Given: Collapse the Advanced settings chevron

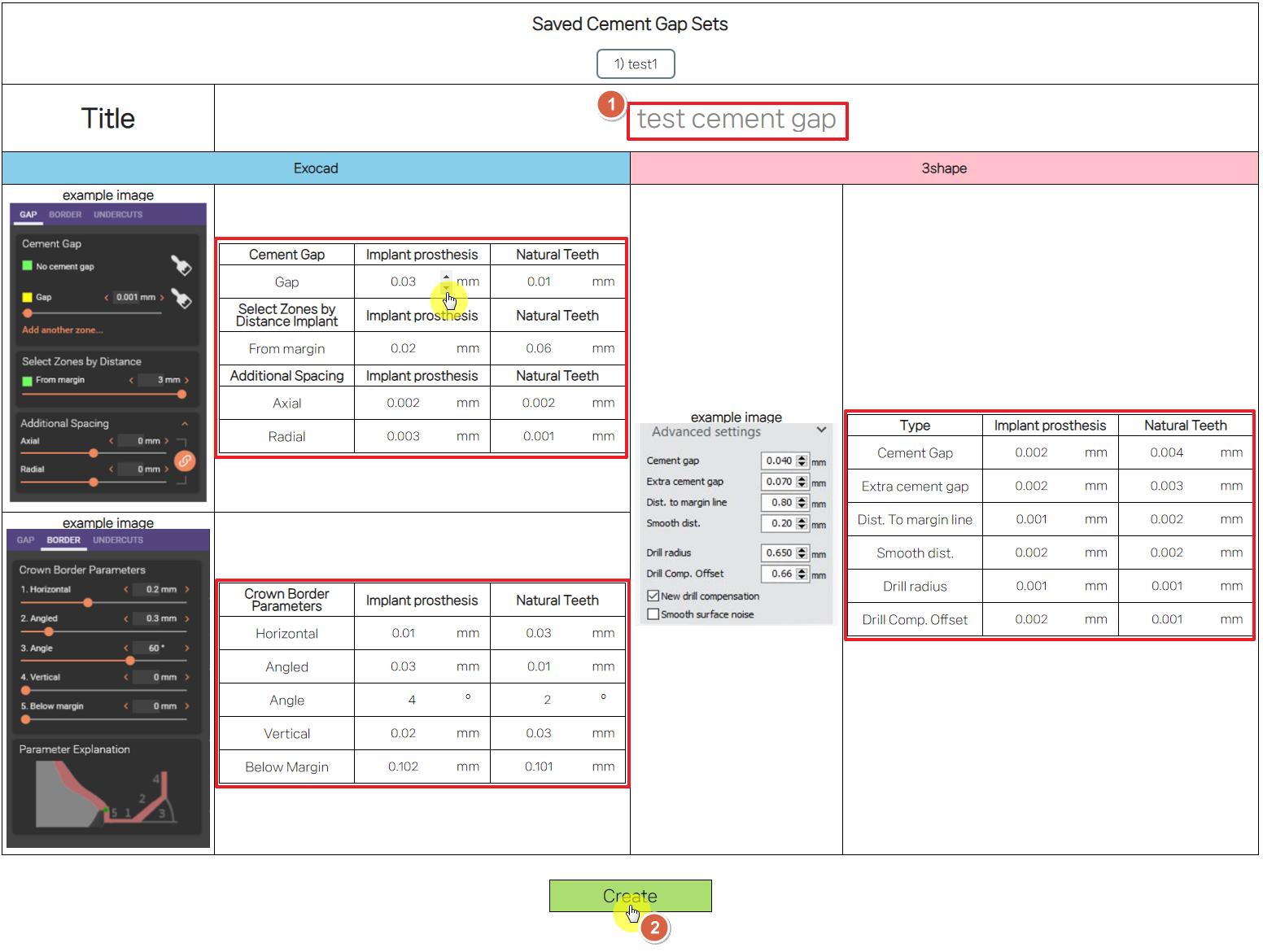Looking at the screenshot, I should point(821,430).
